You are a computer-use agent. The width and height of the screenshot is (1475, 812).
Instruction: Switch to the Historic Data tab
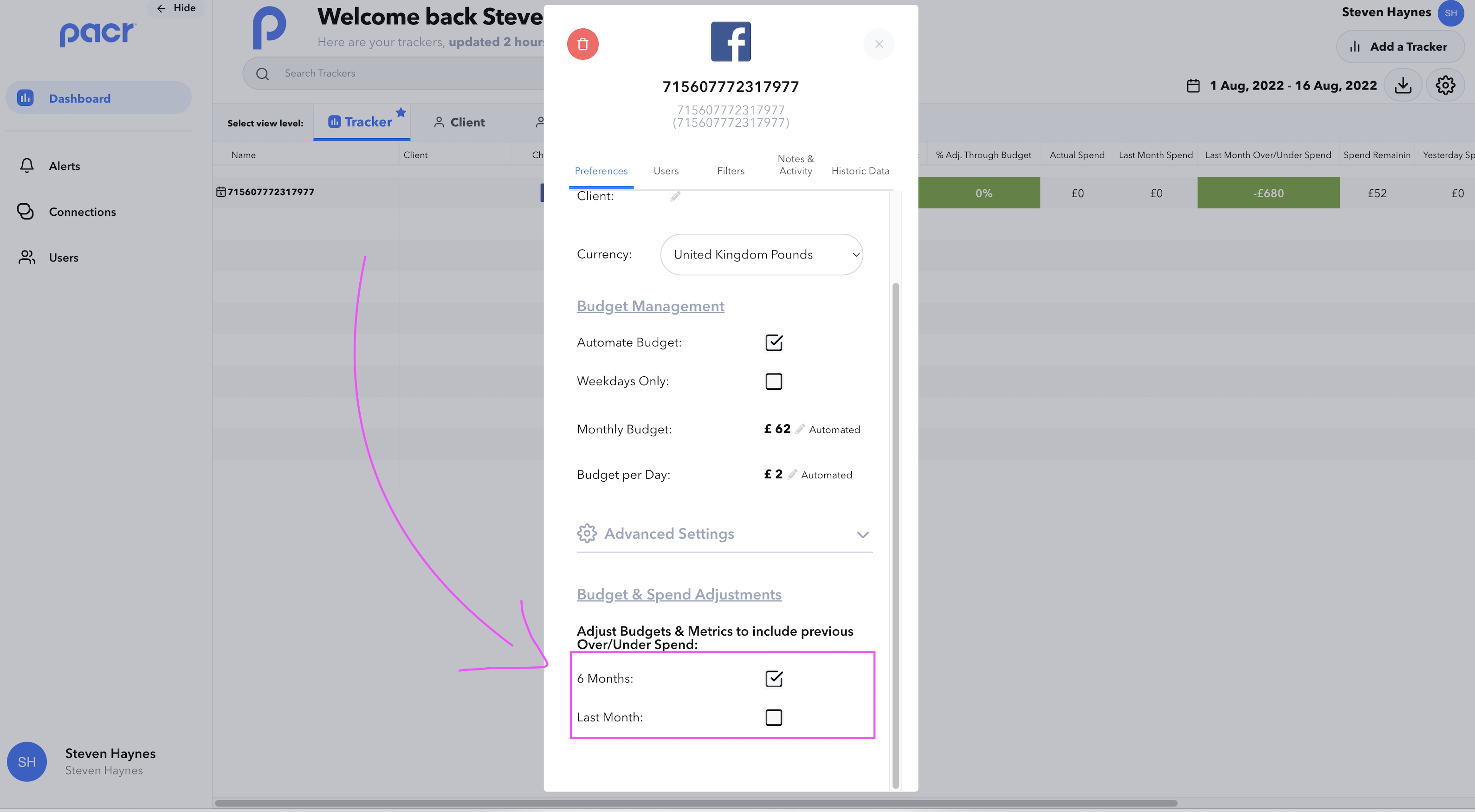coord(860,171)
